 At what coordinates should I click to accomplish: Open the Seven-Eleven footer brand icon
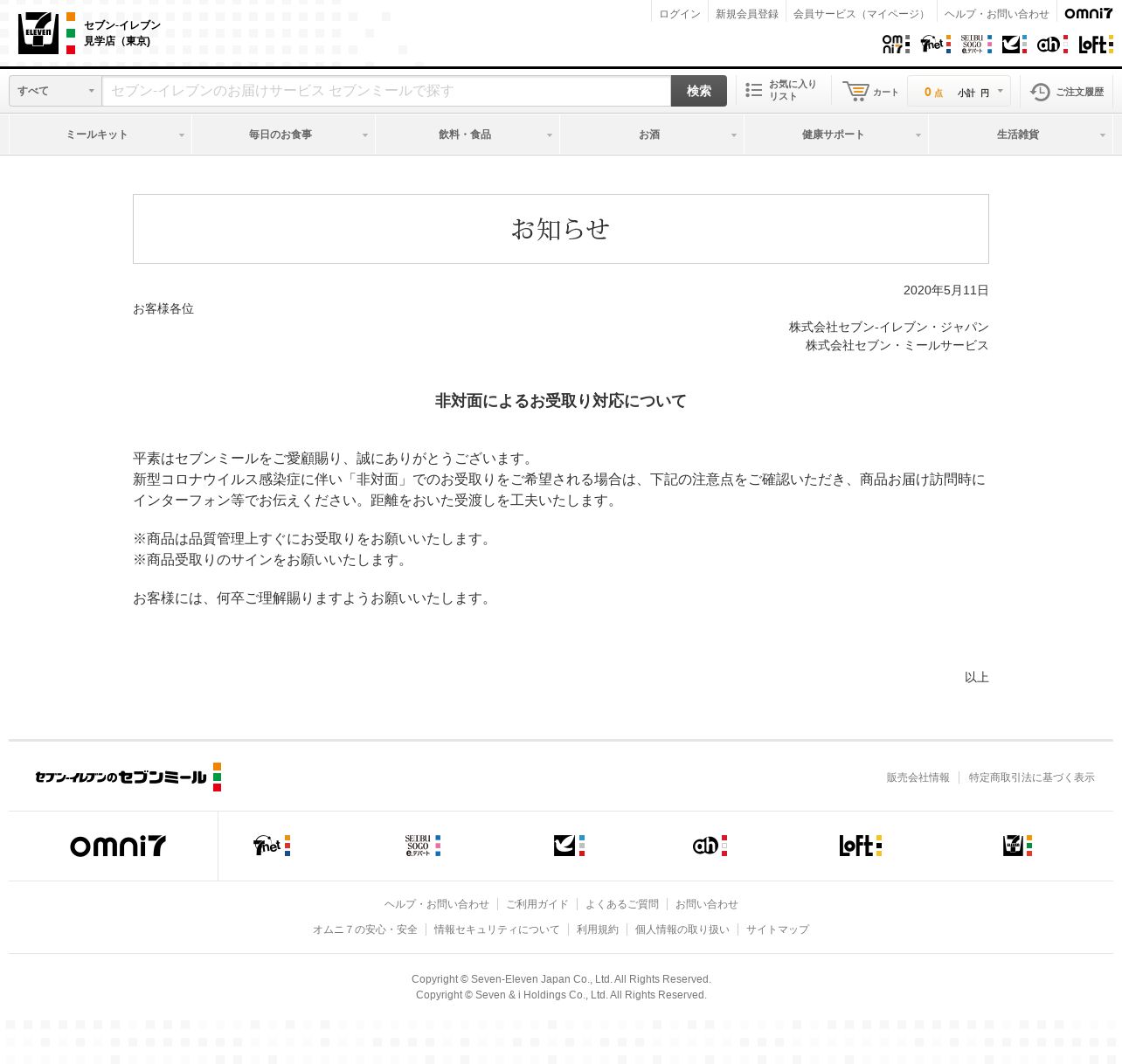pyautogui.click(x=1018, y=846)
